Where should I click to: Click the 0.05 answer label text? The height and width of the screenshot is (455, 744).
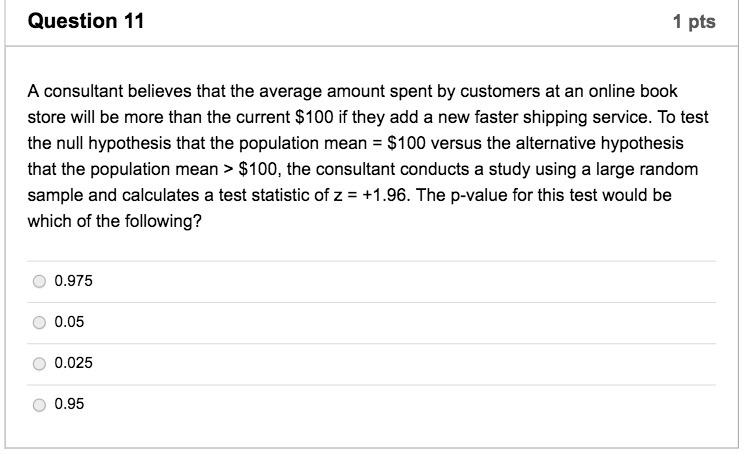click(x=69, y=323)
